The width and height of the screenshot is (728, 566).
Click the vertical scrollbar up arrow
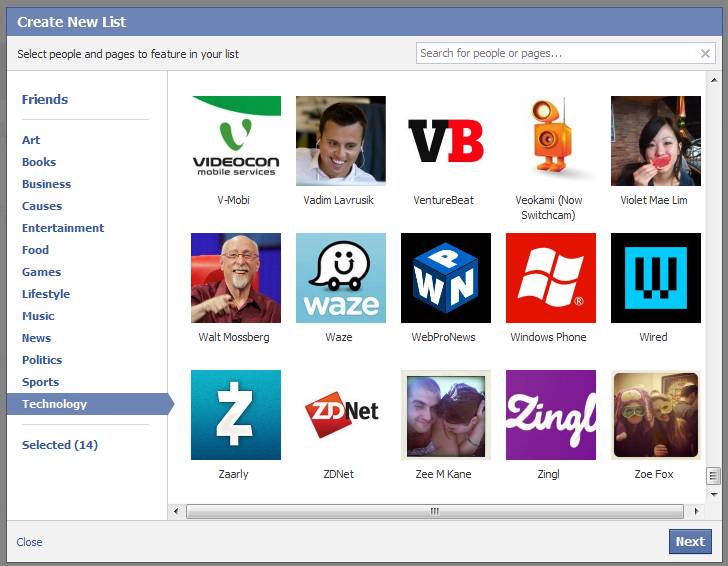click(x=713, y=80)
